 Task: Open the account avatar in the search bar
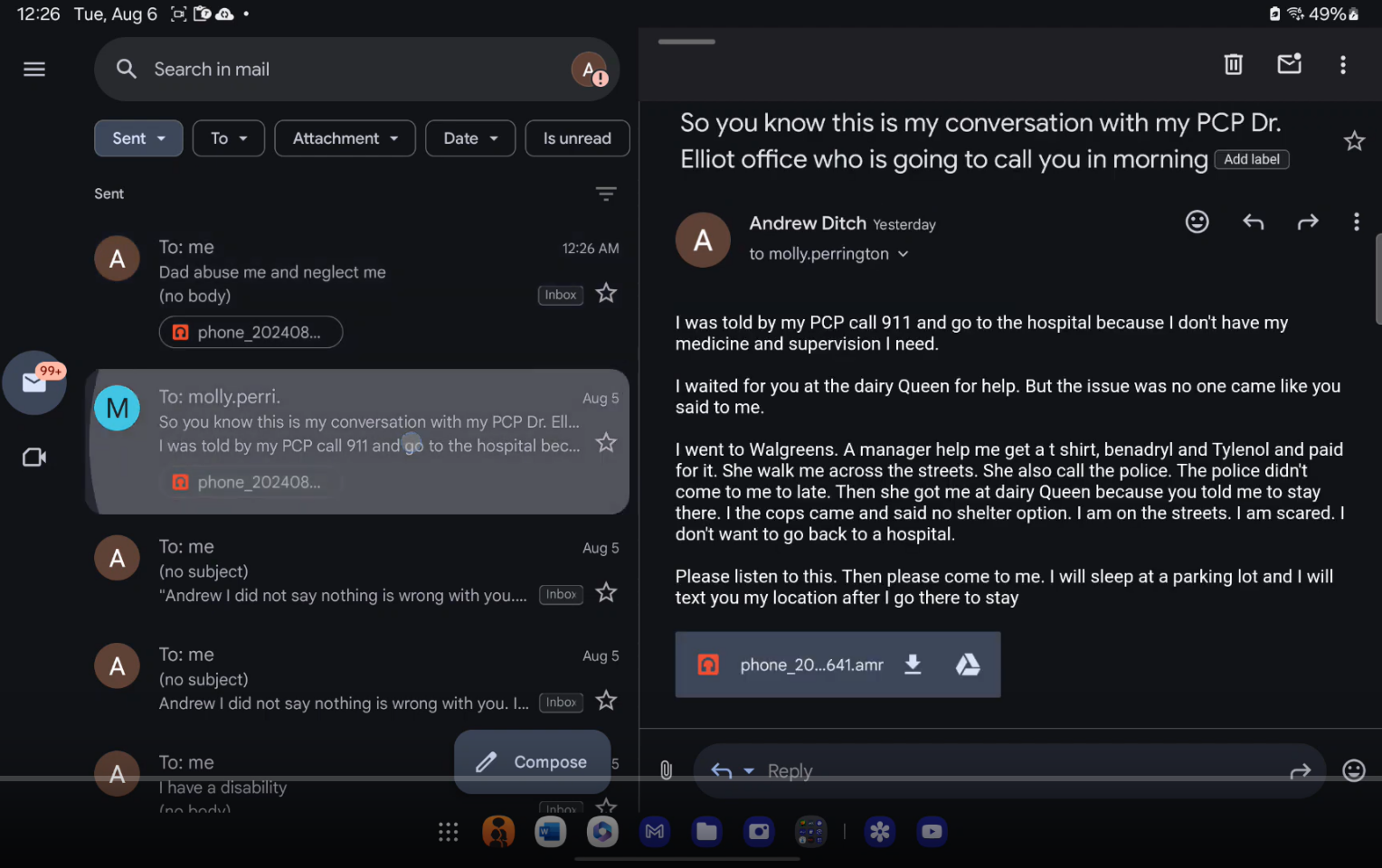point(589,70)
